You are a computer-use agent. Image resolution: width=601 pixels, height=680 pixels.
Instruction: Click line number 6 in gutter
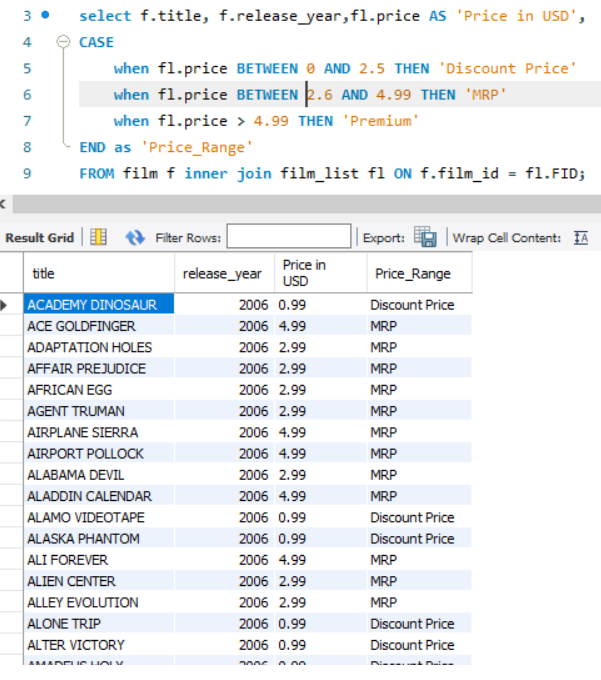pos(27,95)
